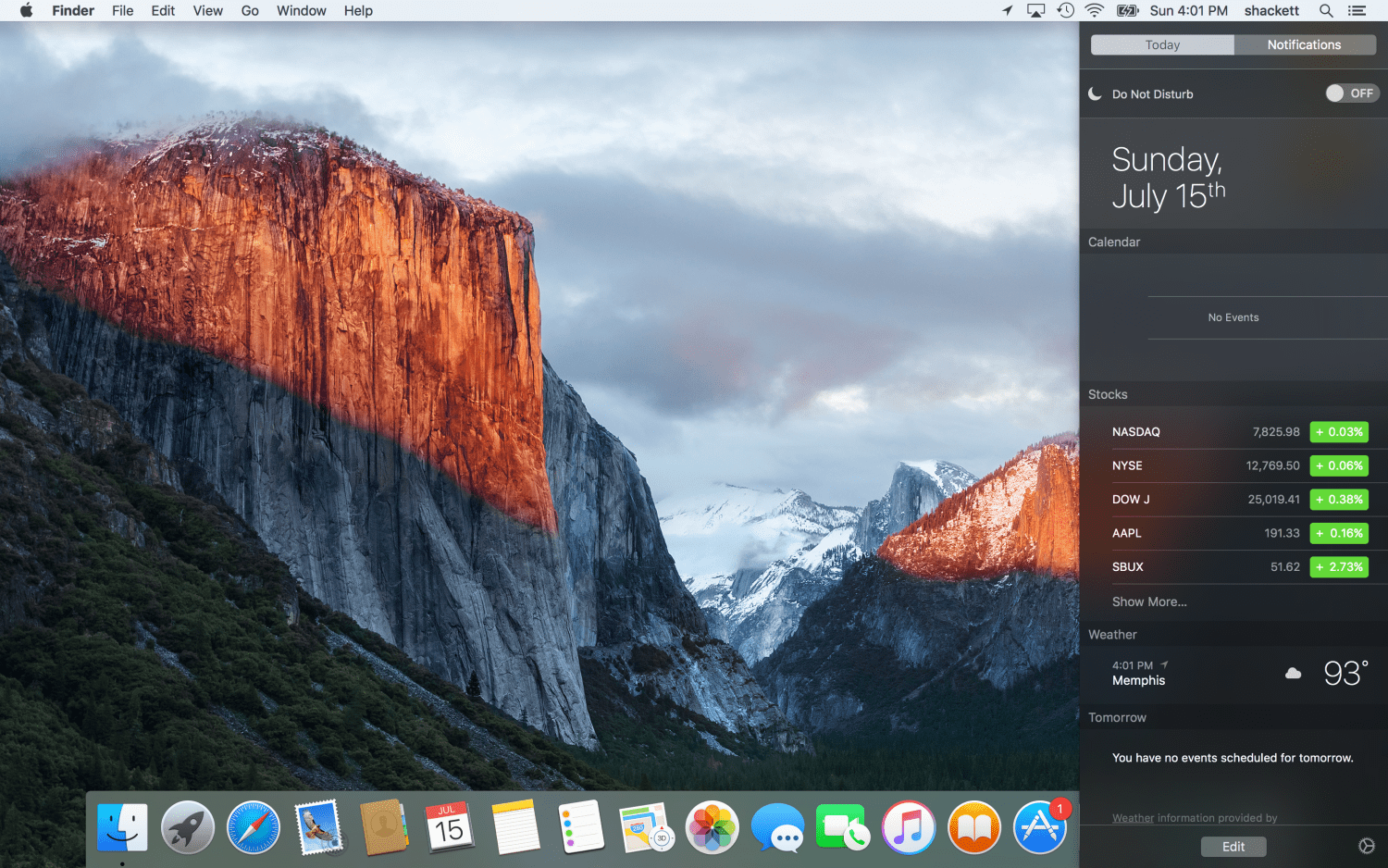Open the File menu

coord(122,10)
